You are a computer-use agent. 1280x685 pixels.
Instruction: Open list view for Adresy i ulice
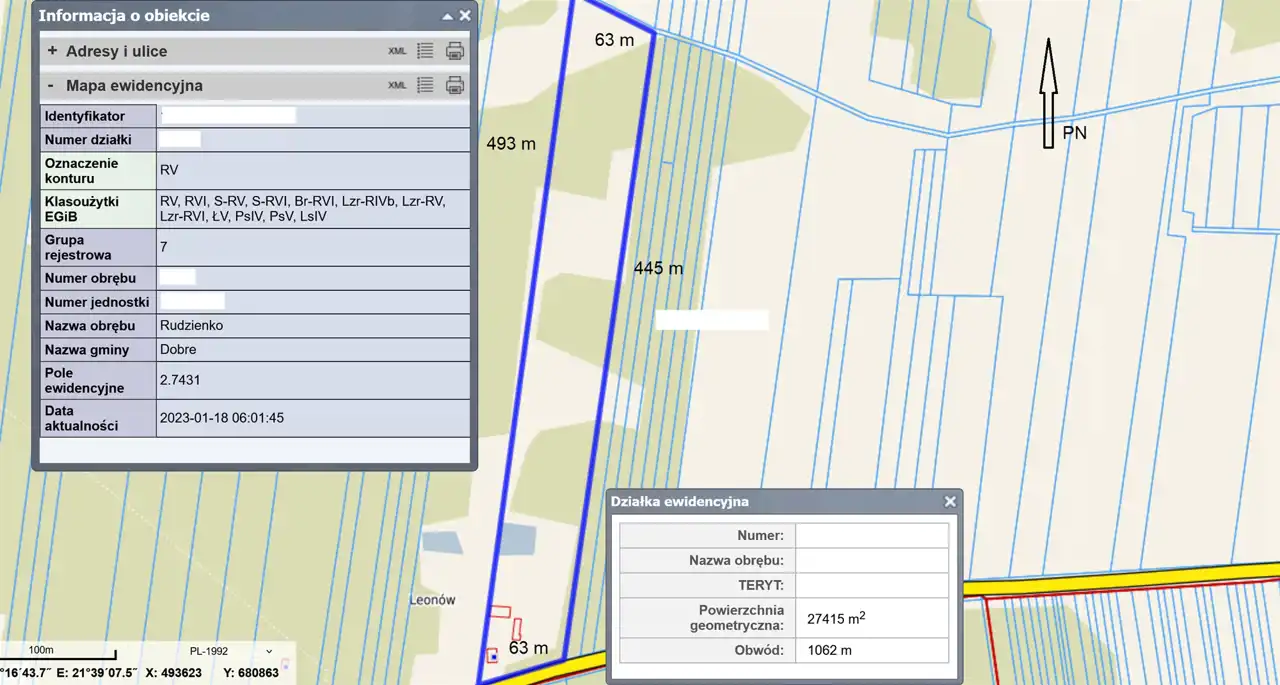425,51
